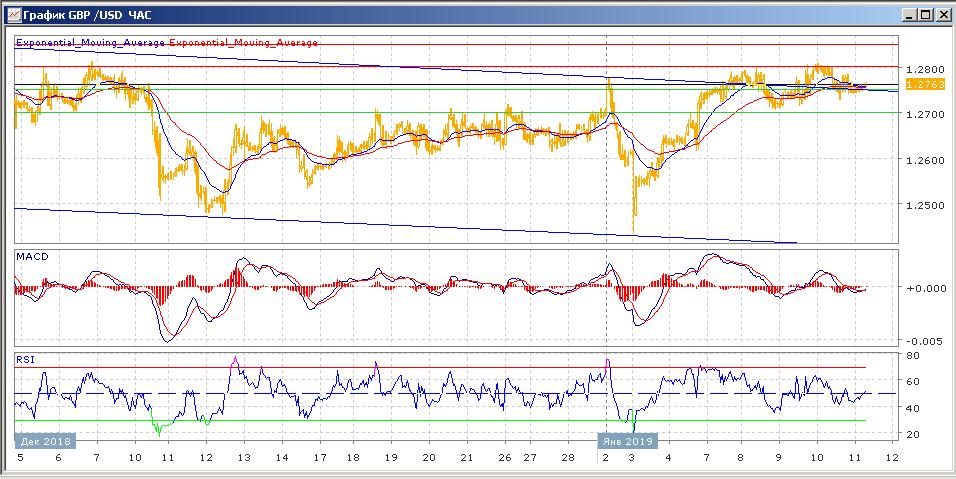Click date 13 on the time axis
Screen dimensions: 956x479
(244, 457)
